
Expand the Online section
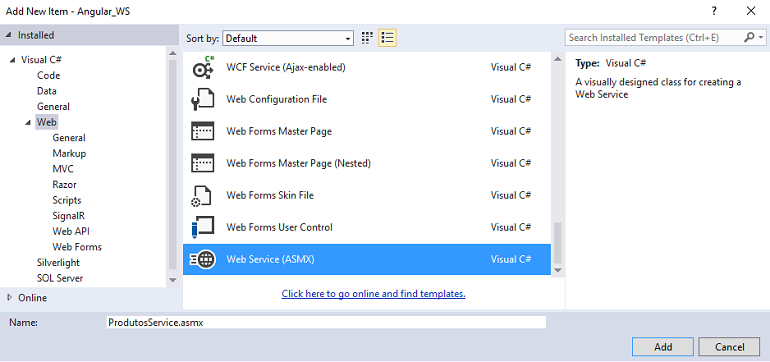[x=10, y=298]
